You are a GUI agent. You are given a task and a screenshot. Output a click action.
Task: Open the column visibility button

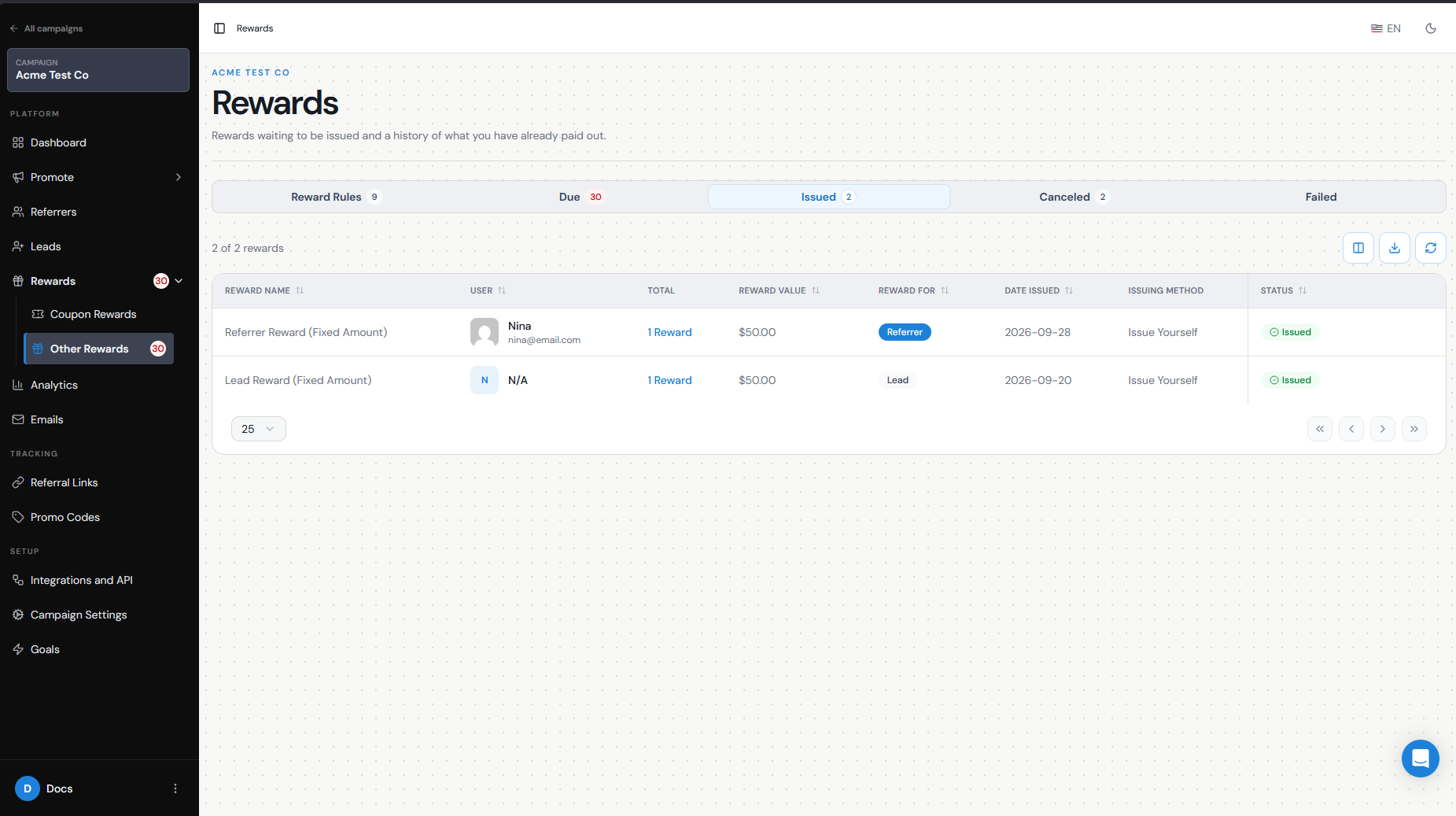point(1358,248)
